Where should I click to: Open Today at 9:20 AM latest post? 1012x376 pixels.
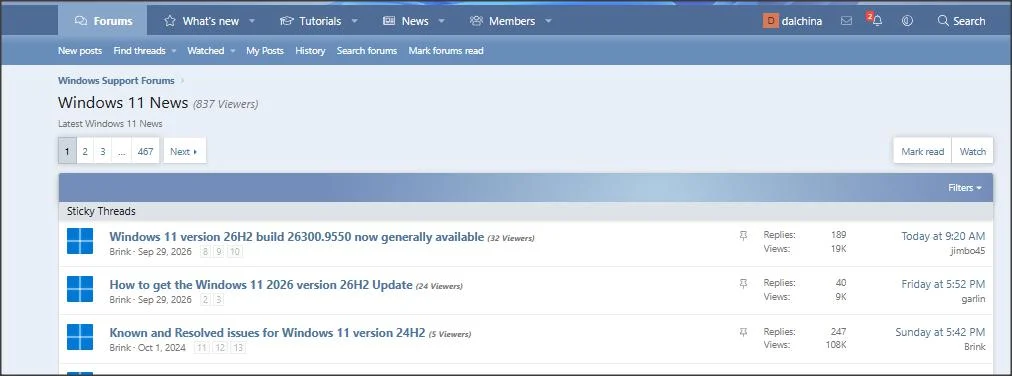coord(943,236)
